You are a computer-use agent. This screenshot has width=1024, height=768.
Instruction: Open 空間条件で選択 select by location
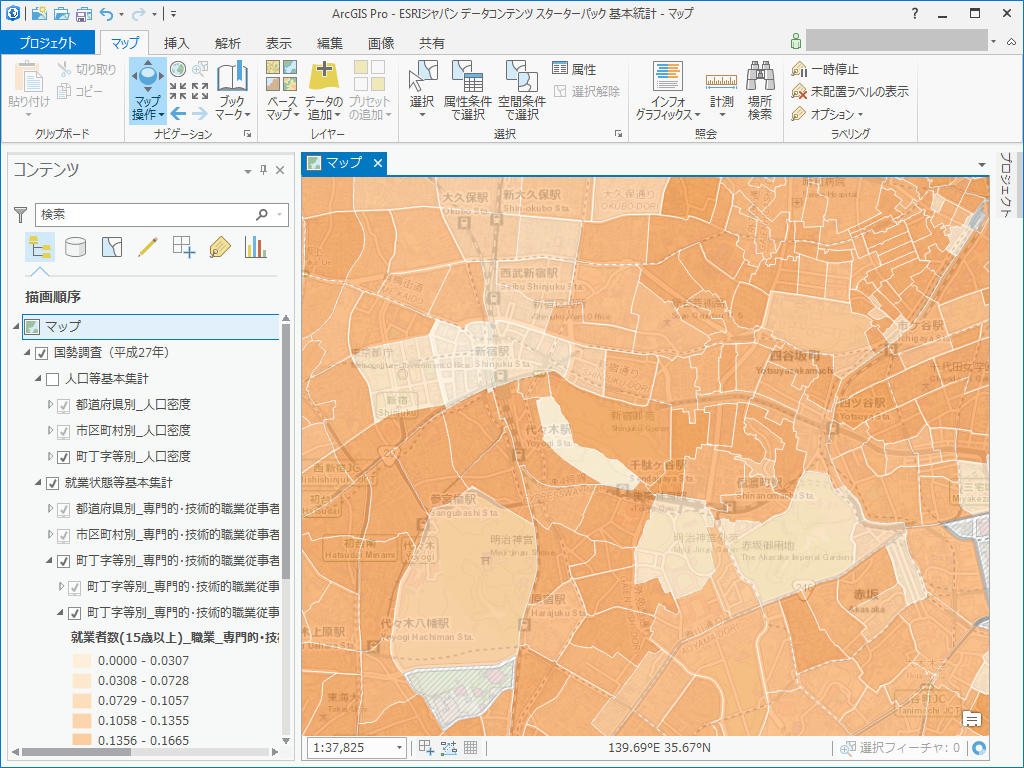pos(522,91)
